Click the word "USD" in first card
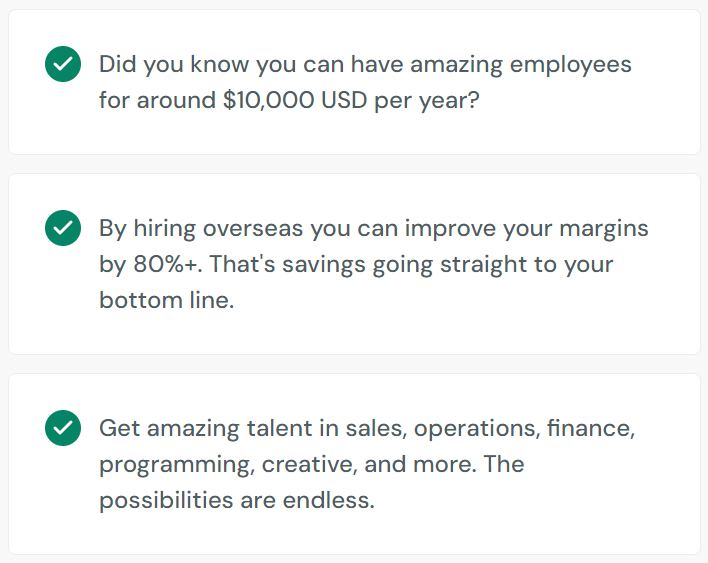Screen dimensions: 708x563 coord(344,100)
